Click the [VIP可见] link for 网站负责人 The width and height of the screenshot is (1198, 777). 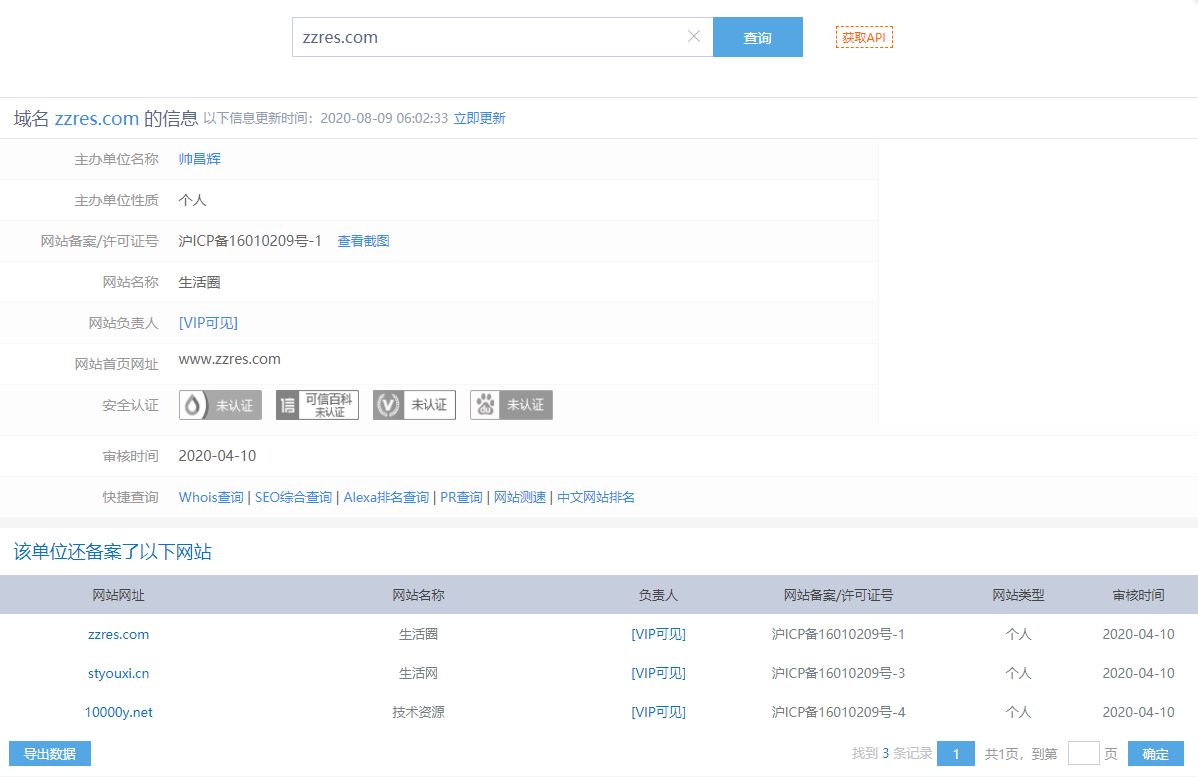pyautogui.click(x=208, y=323)
